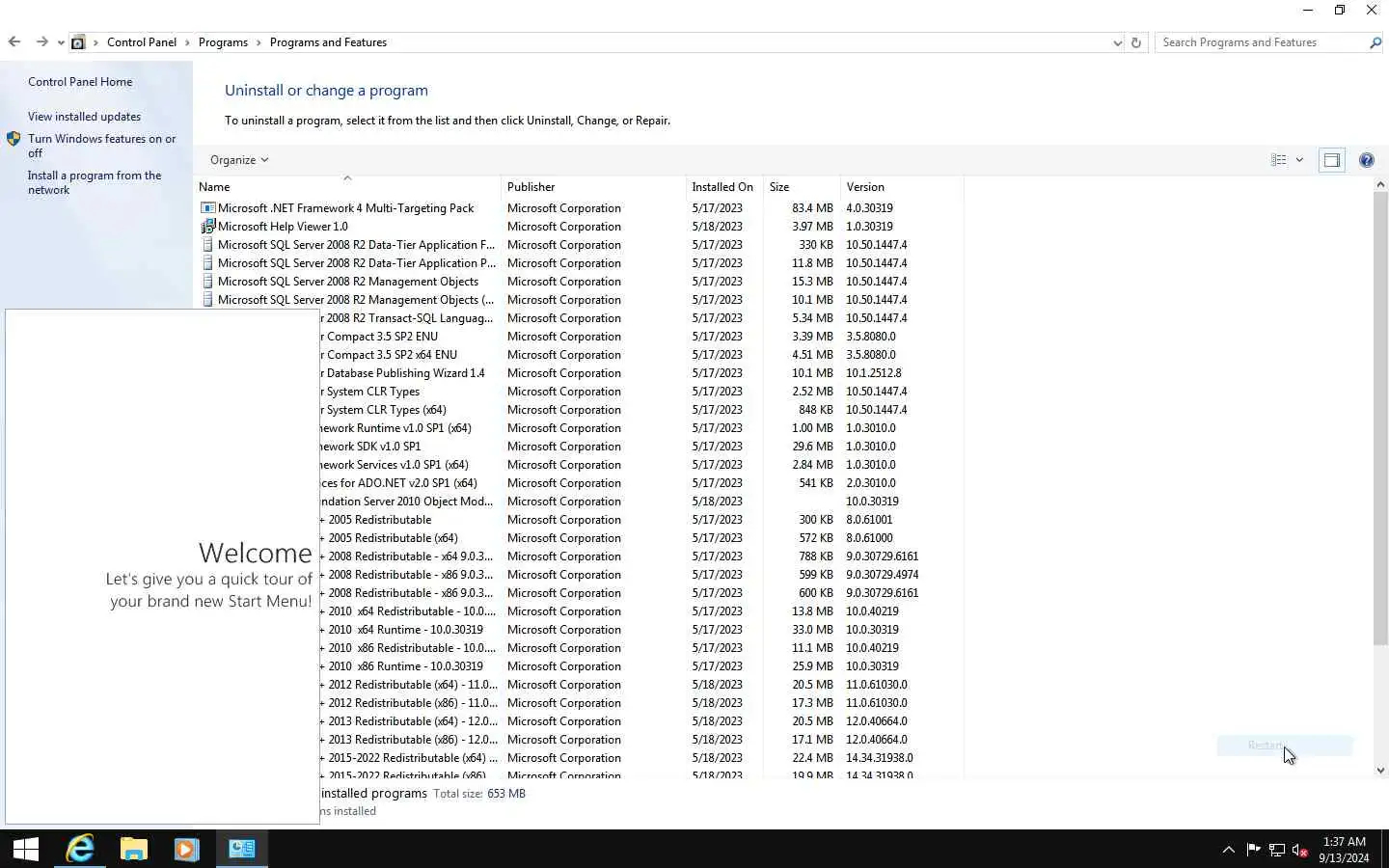Click the list scroll down arrow

click(x=1380, y=771)
